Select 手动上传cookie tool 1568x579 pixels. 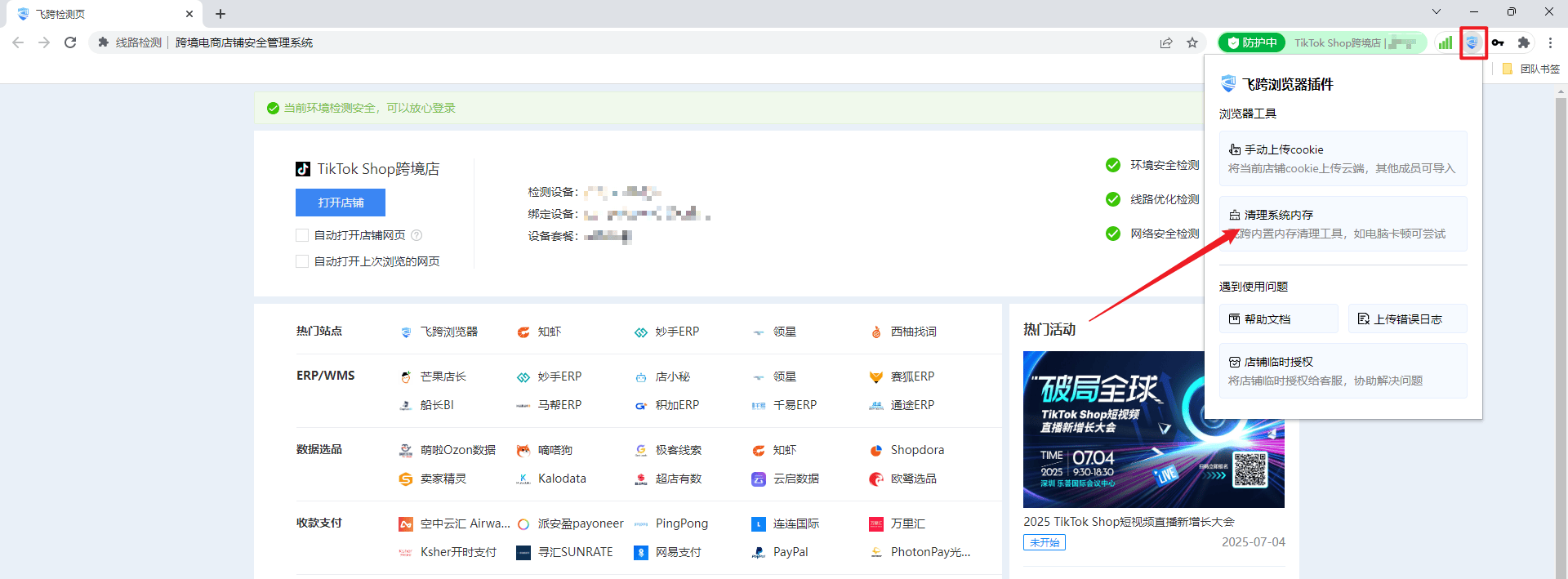click(x=1343, y=158)
